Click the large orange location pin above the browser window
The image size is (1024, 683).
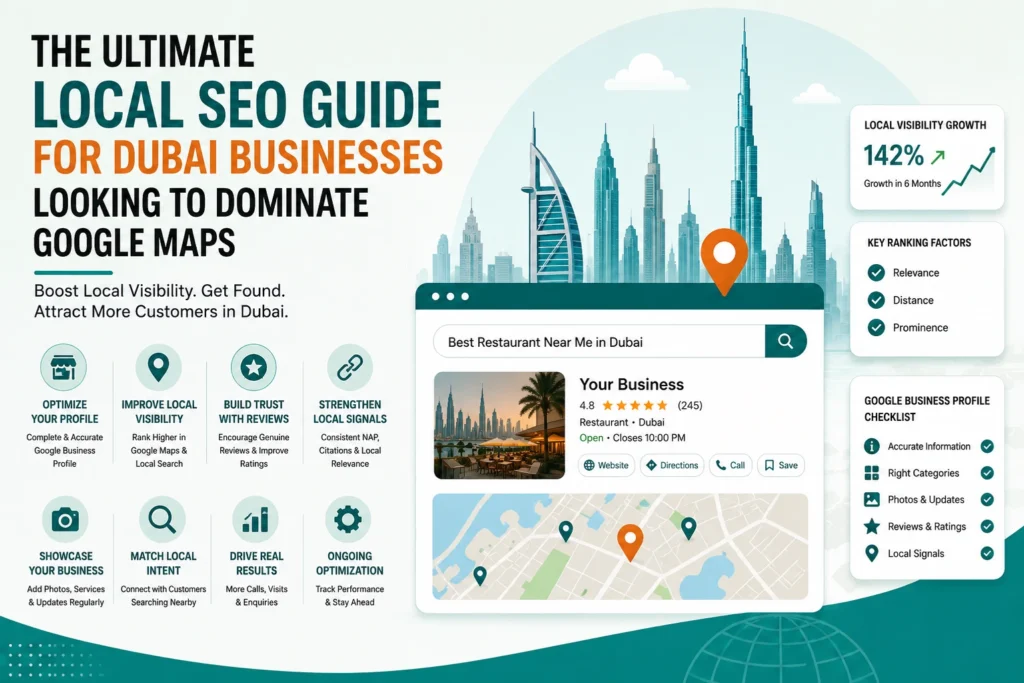click(x=724, y=262)
